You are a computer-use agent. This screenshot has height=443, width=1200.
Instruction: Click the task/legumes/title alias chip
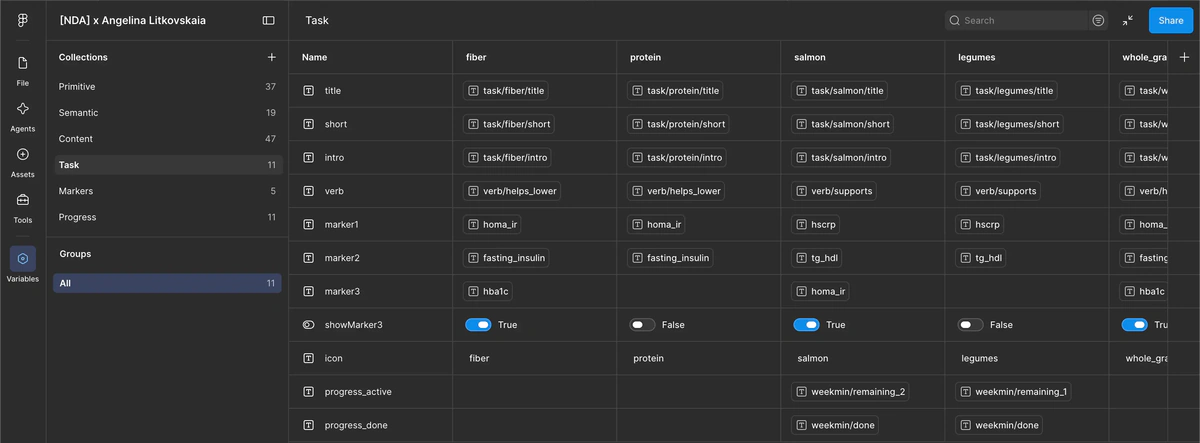[1007, 91]
